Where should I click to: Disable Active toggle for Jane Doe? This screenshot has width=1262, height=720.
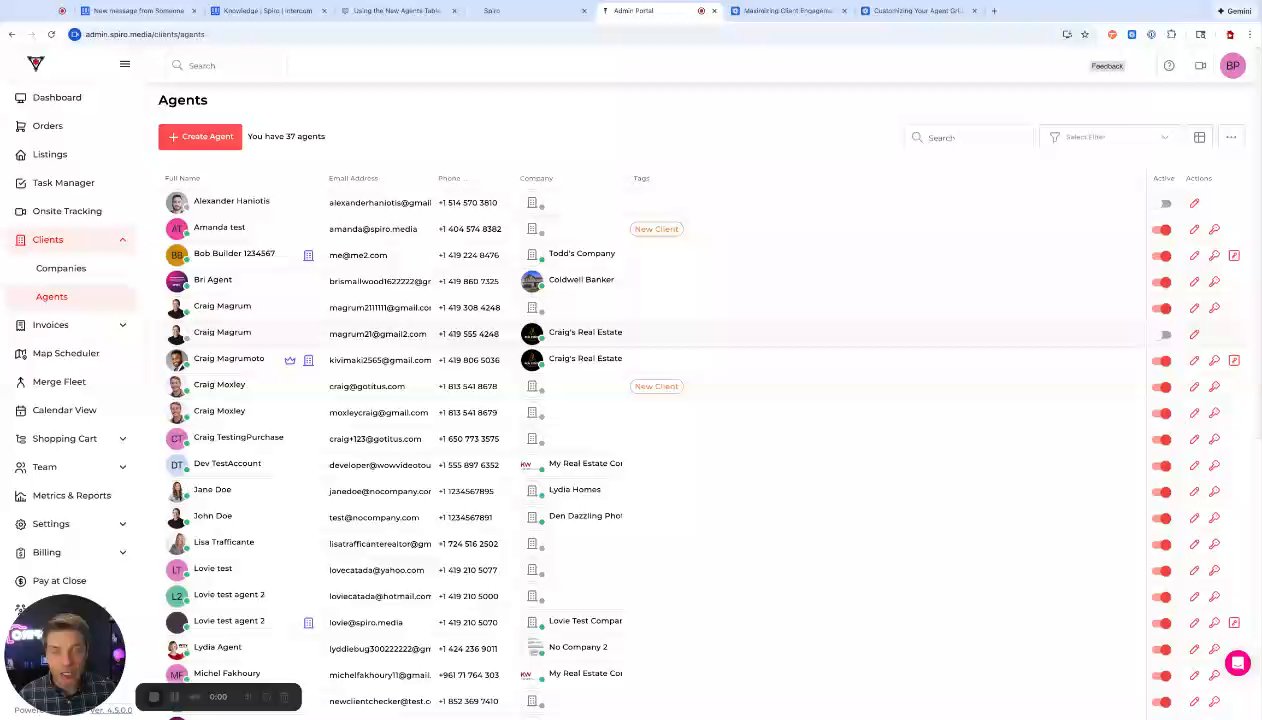pyautogui.click(x=1162, y=492)
